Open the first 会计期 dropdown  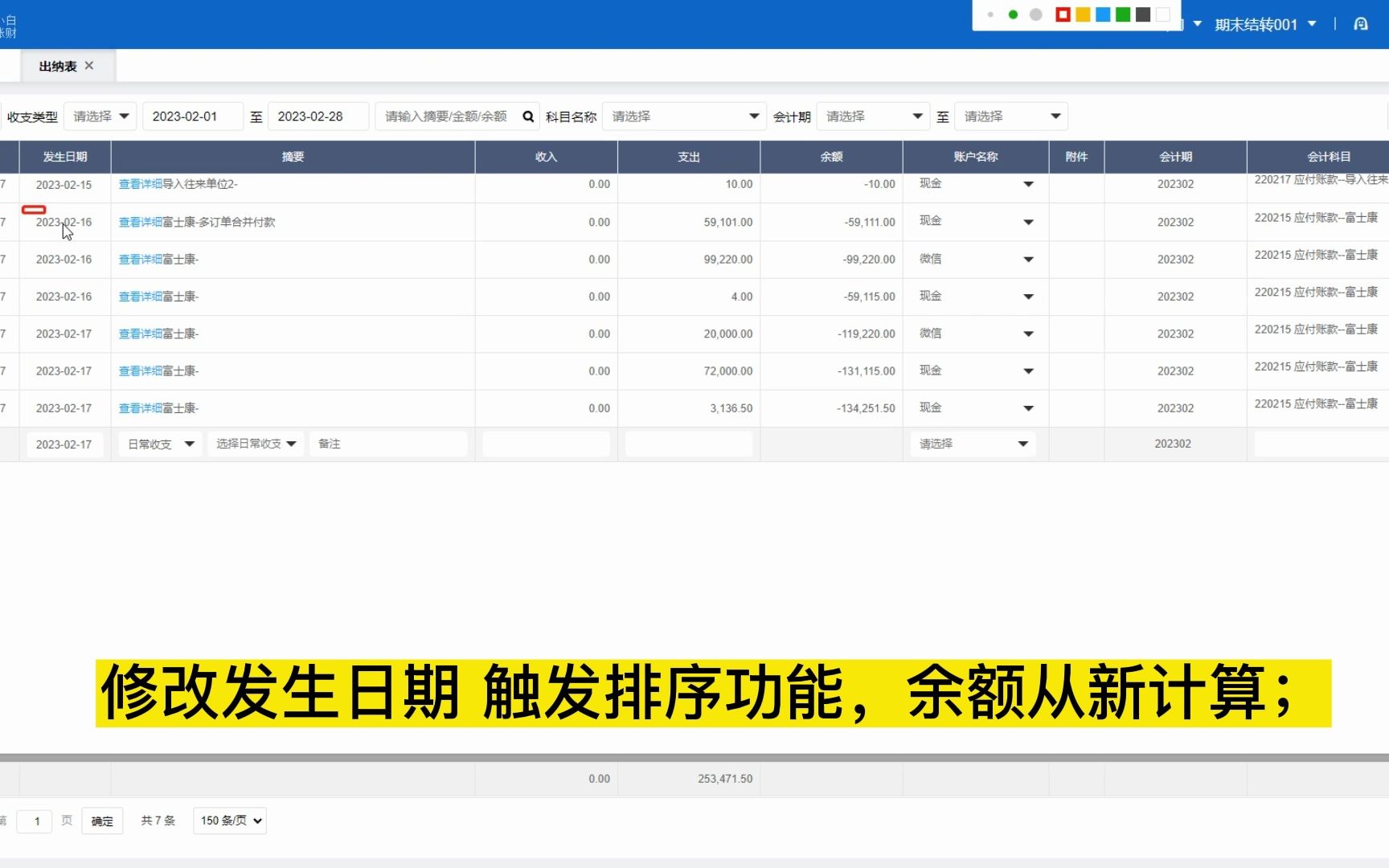point(873,117)
